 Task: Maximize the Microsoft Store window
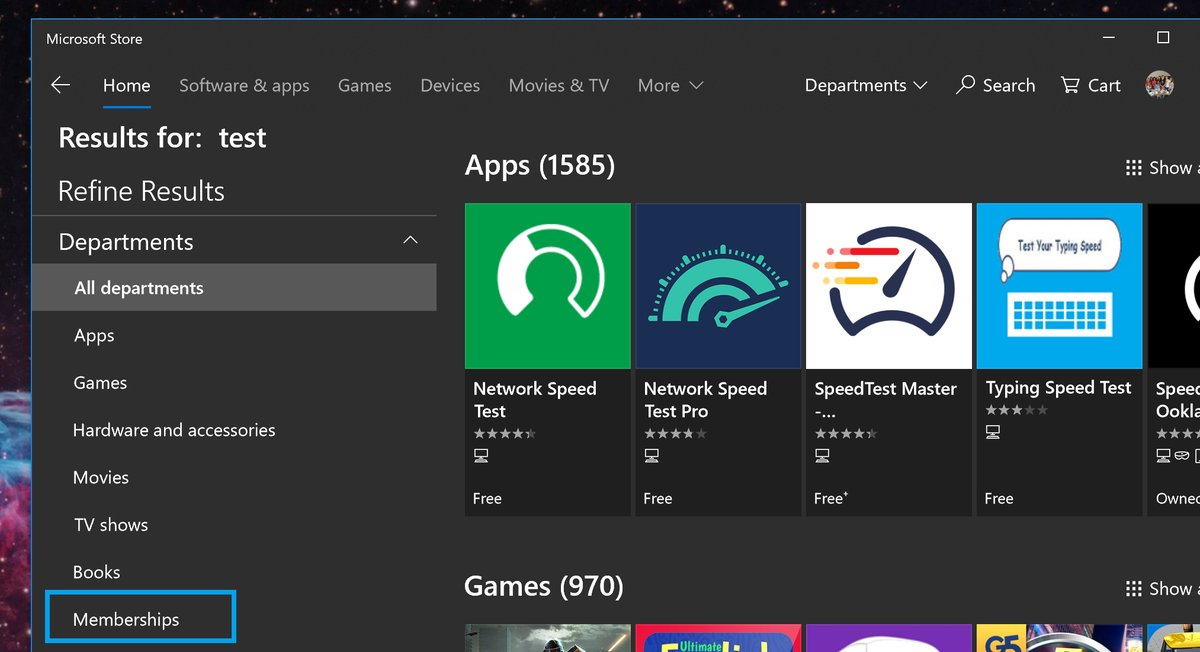1163,38
